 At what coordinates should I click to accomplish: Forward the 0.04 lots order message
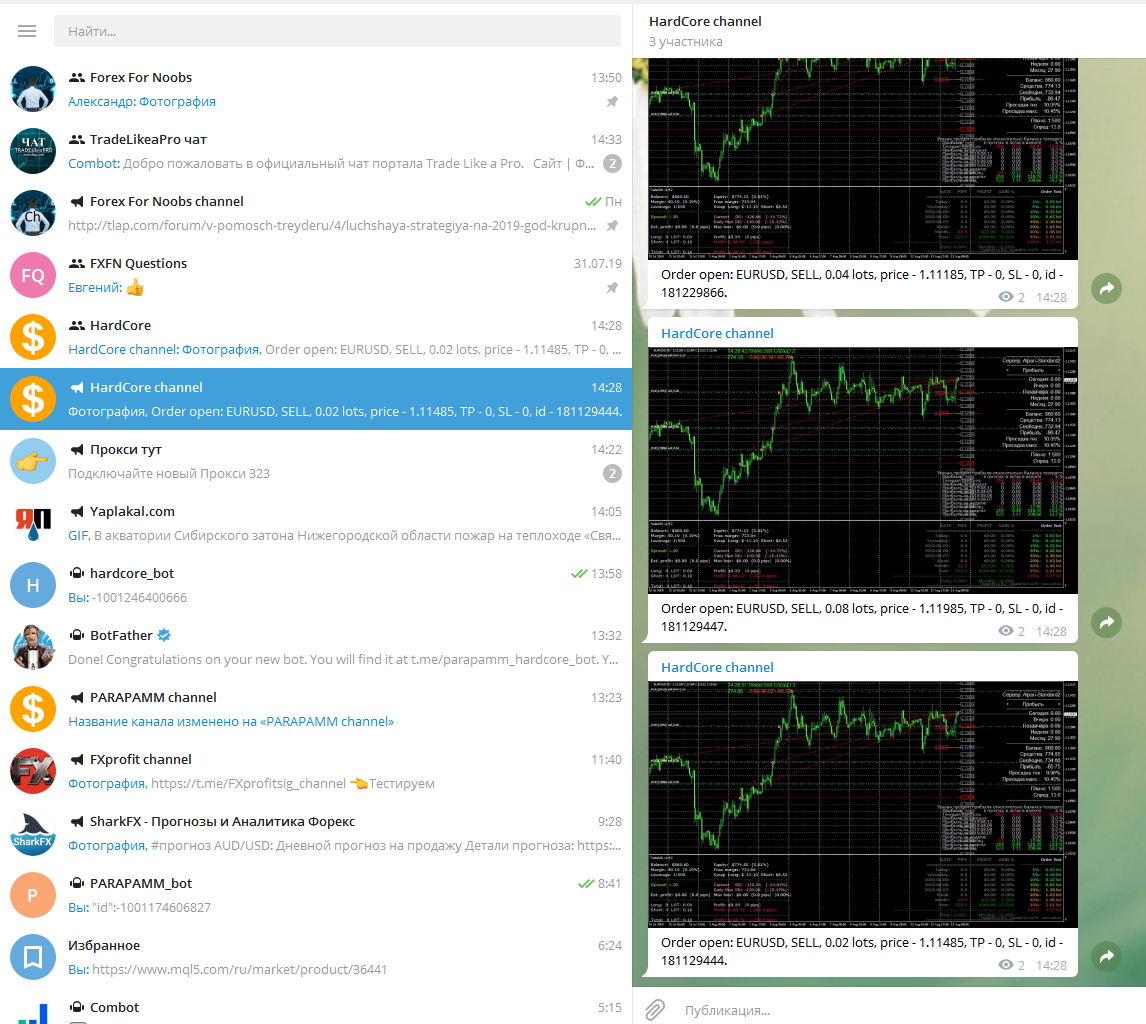click(1106, 289)
